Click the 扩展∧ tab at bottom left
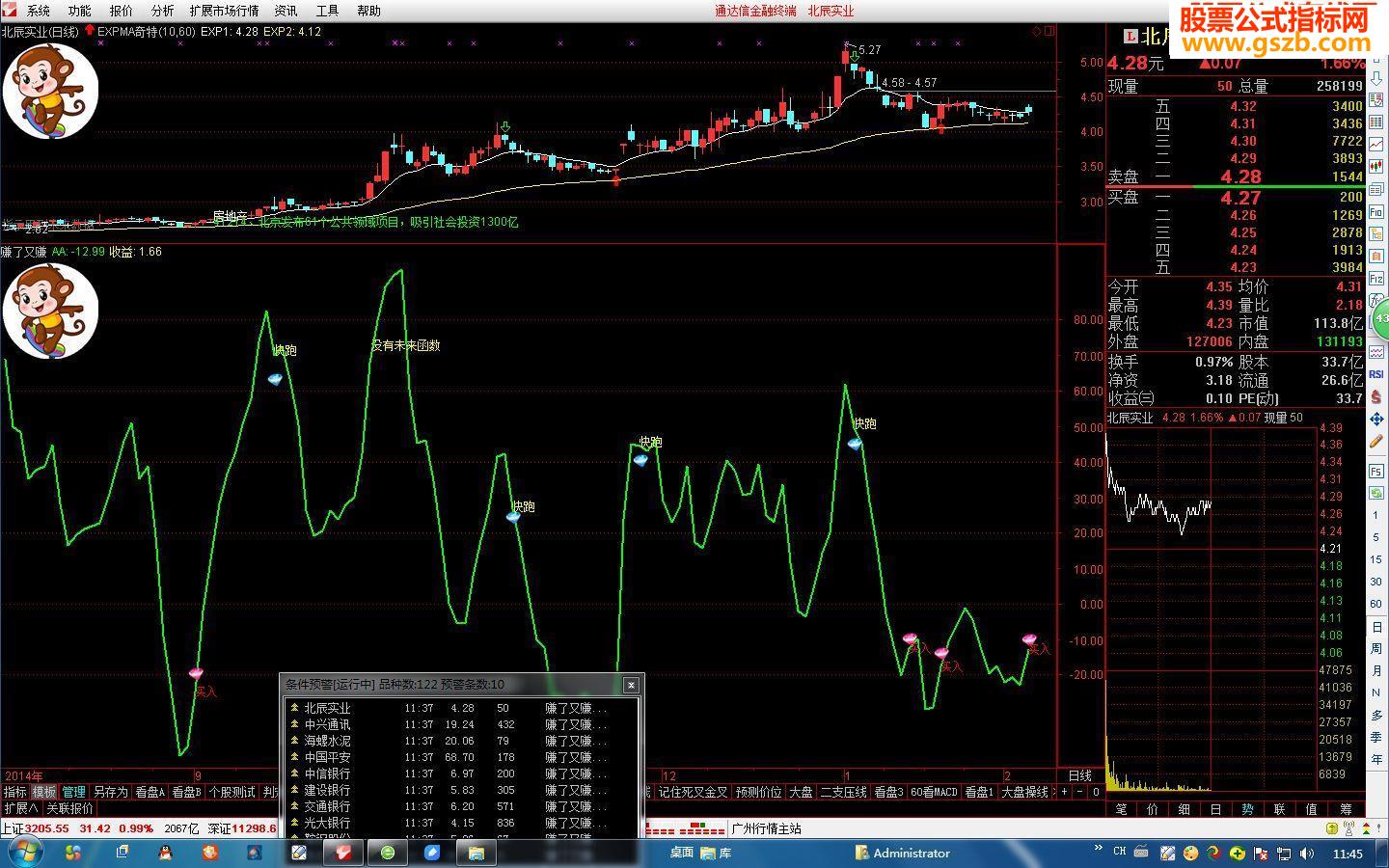This screenshot has width=1389, height=868. pyautogui.click(x=20, y=808)
